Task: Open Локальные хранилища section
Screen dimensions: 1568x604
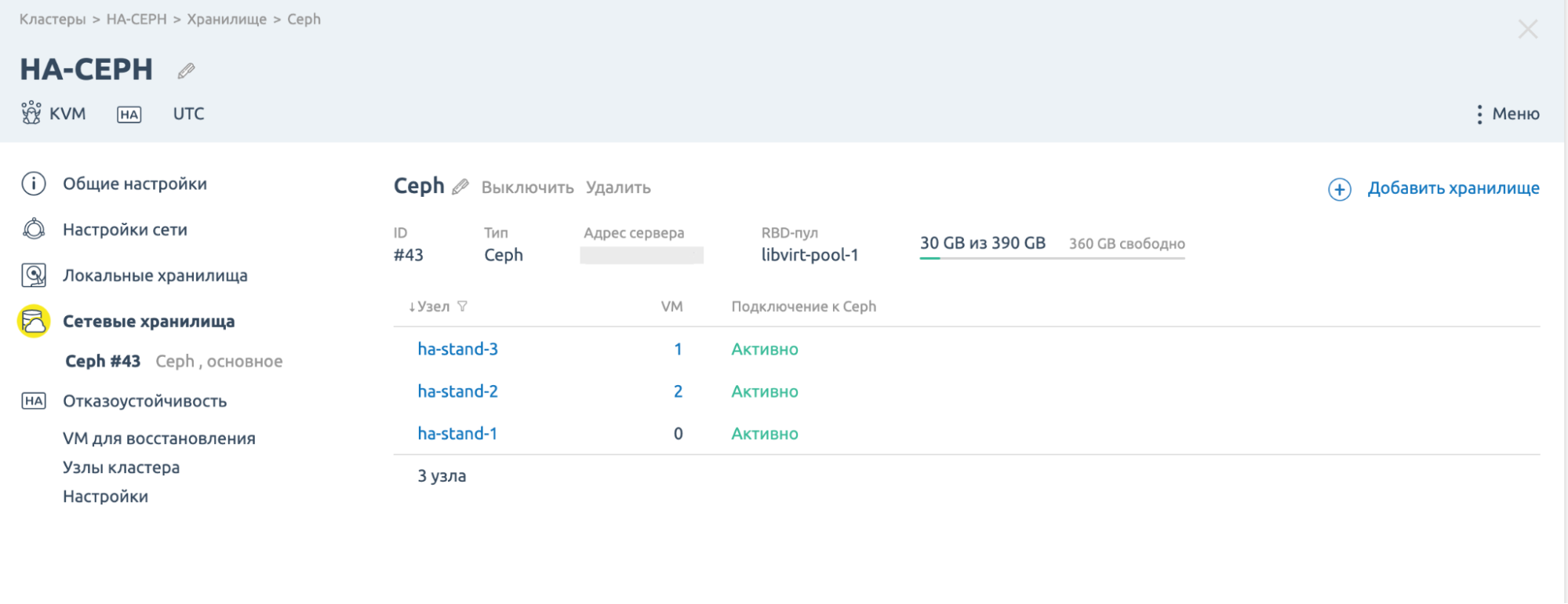Action: click(155, 275)
